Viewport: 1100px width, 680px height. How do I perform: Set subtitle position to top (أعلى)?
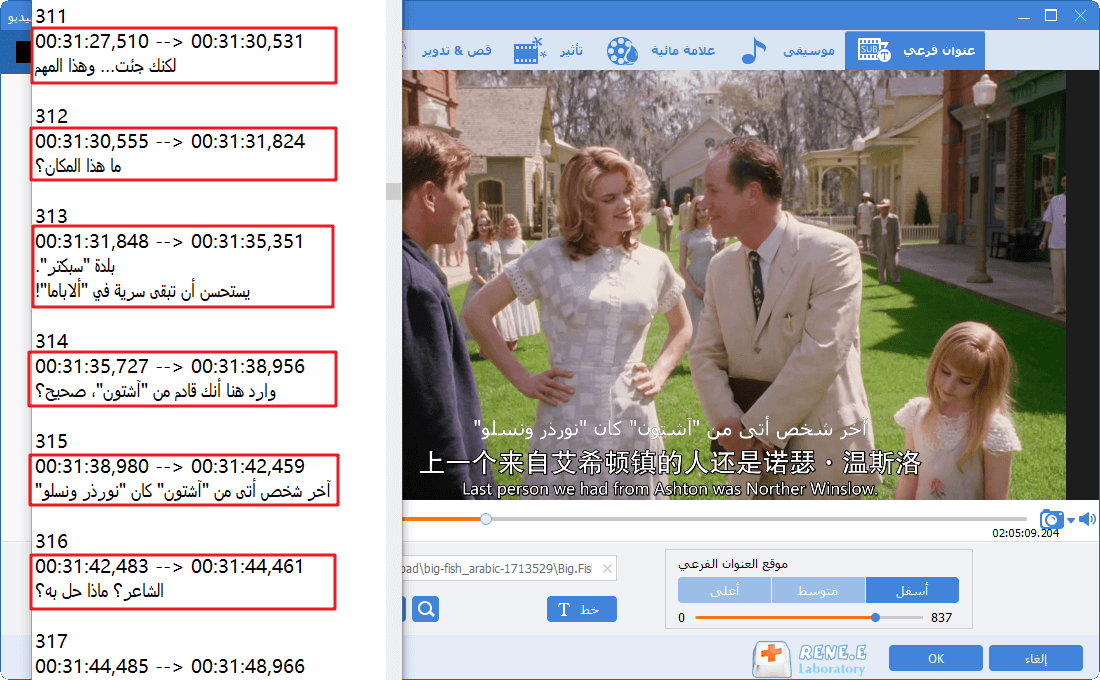click(x=725, y=590)
